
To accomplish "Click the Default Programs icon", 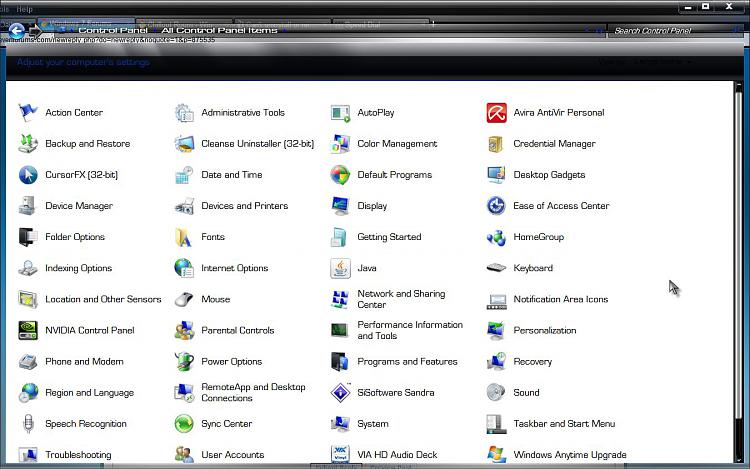I will click(340, 175).
